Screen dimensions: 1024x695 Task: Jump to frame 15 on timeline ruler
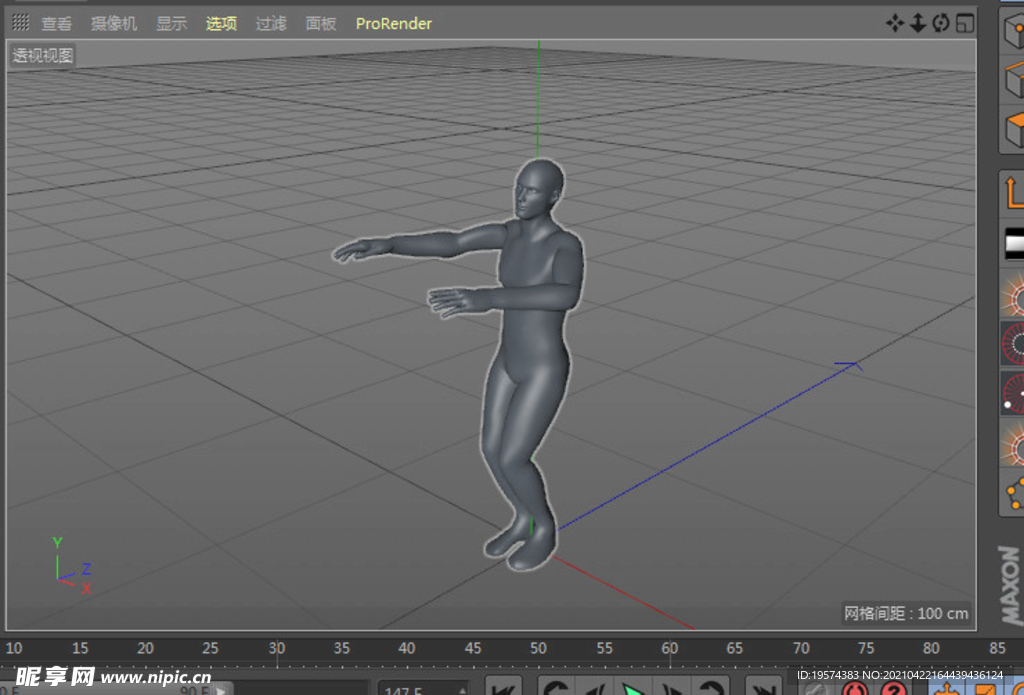tap(80, 648)
